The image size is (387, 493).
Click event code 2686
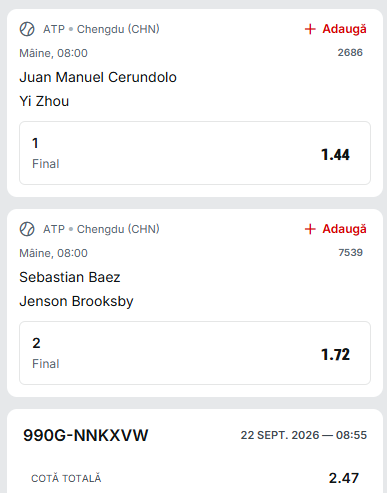tap(350, 53)
